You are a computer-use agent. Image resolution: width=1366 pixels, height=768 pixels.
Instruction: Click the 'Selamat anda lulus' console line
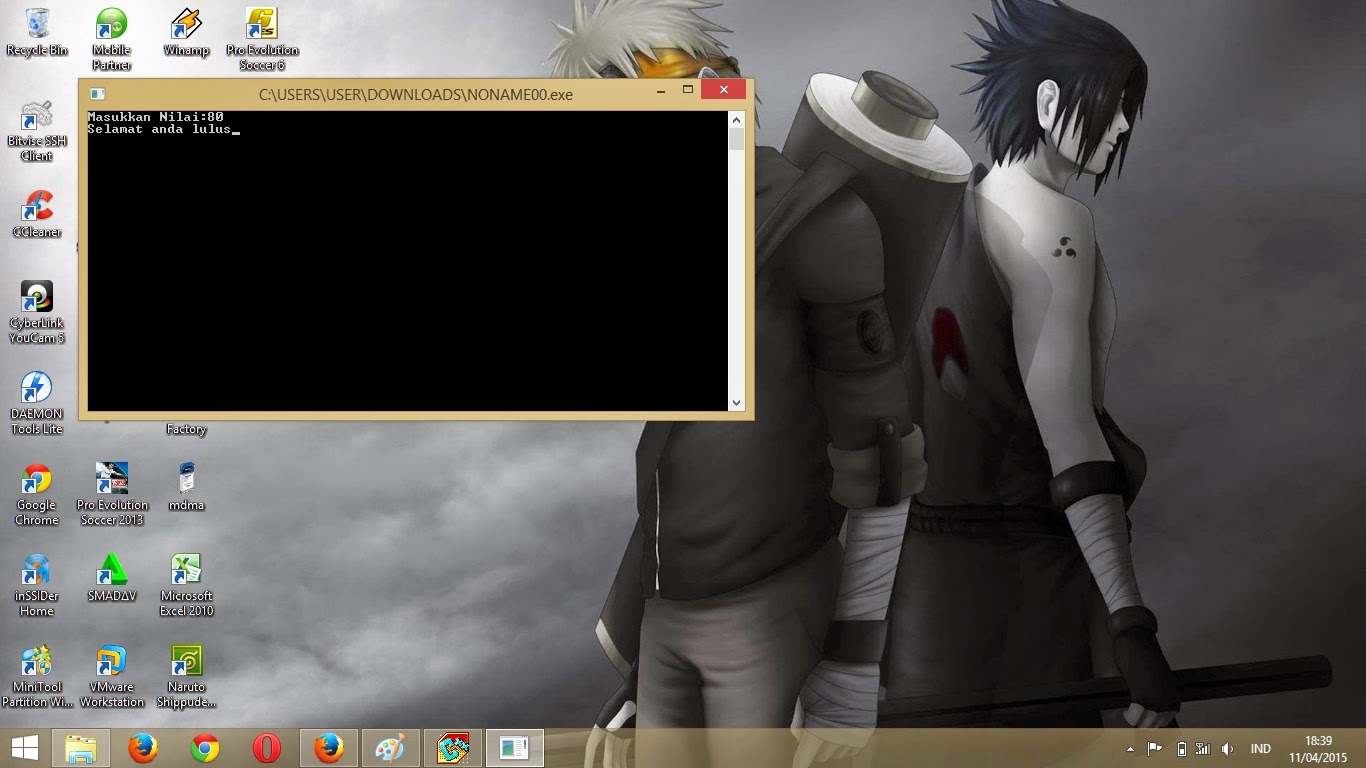point(159,129)
